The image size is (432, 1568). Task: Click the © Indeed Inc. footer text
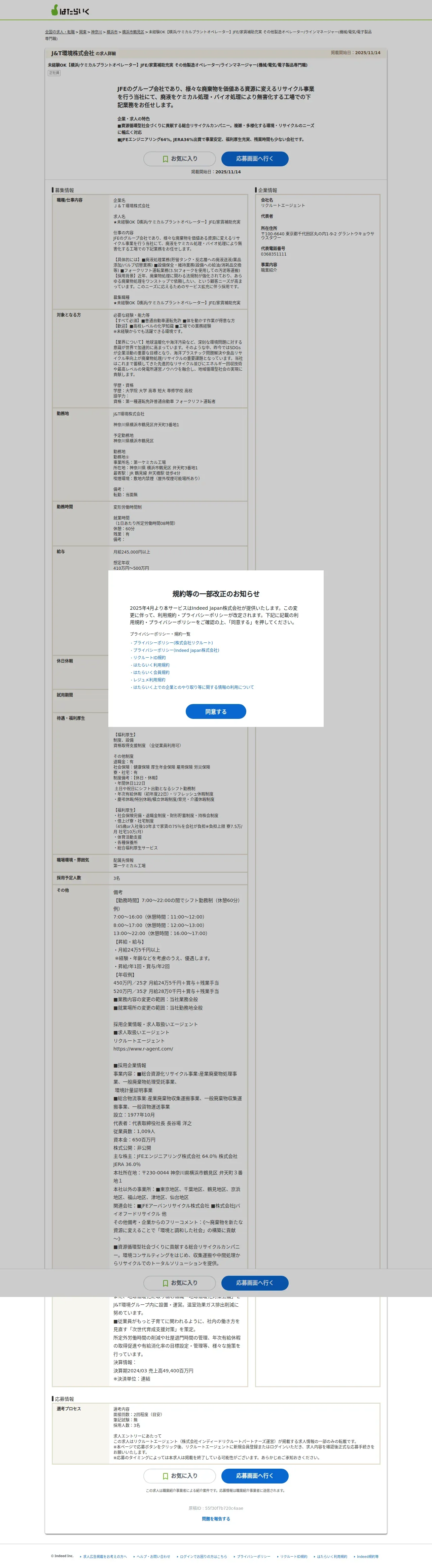pyautogui.click(x=62, y=1556)
